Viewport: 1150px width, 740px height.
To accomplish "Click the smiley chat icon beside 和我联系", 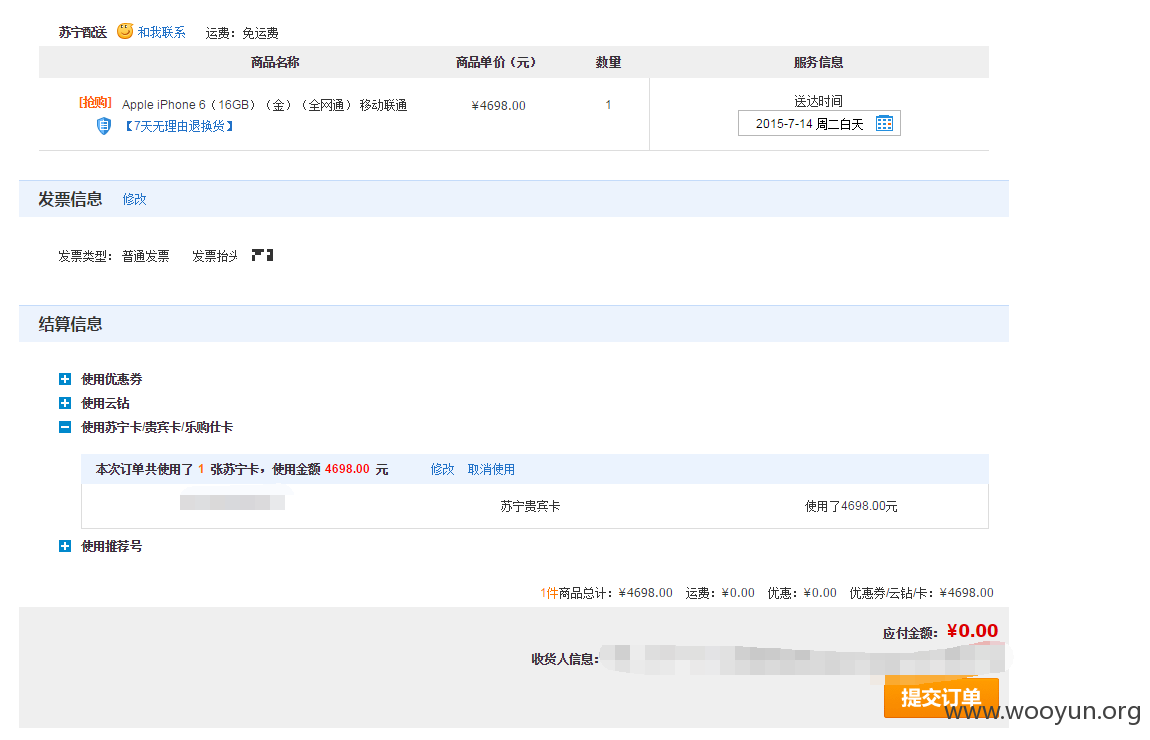I will [x=125, y=31].
